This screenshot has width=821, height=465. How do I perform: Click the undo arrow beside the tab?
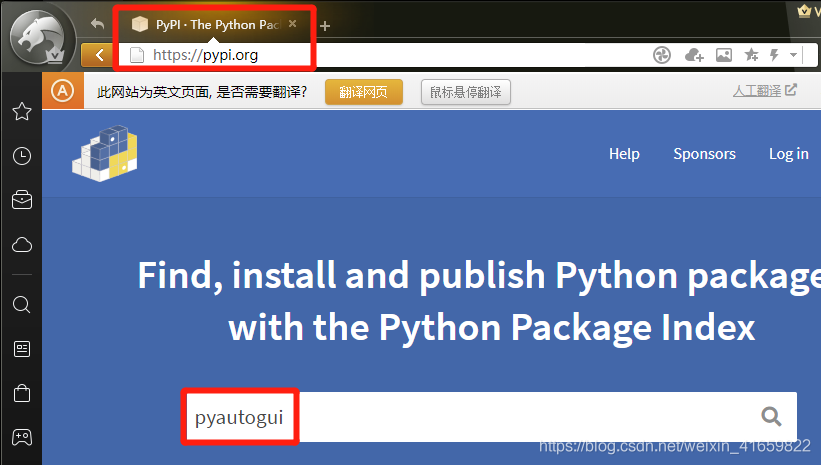pyautogui.click(x=97, y=24)
